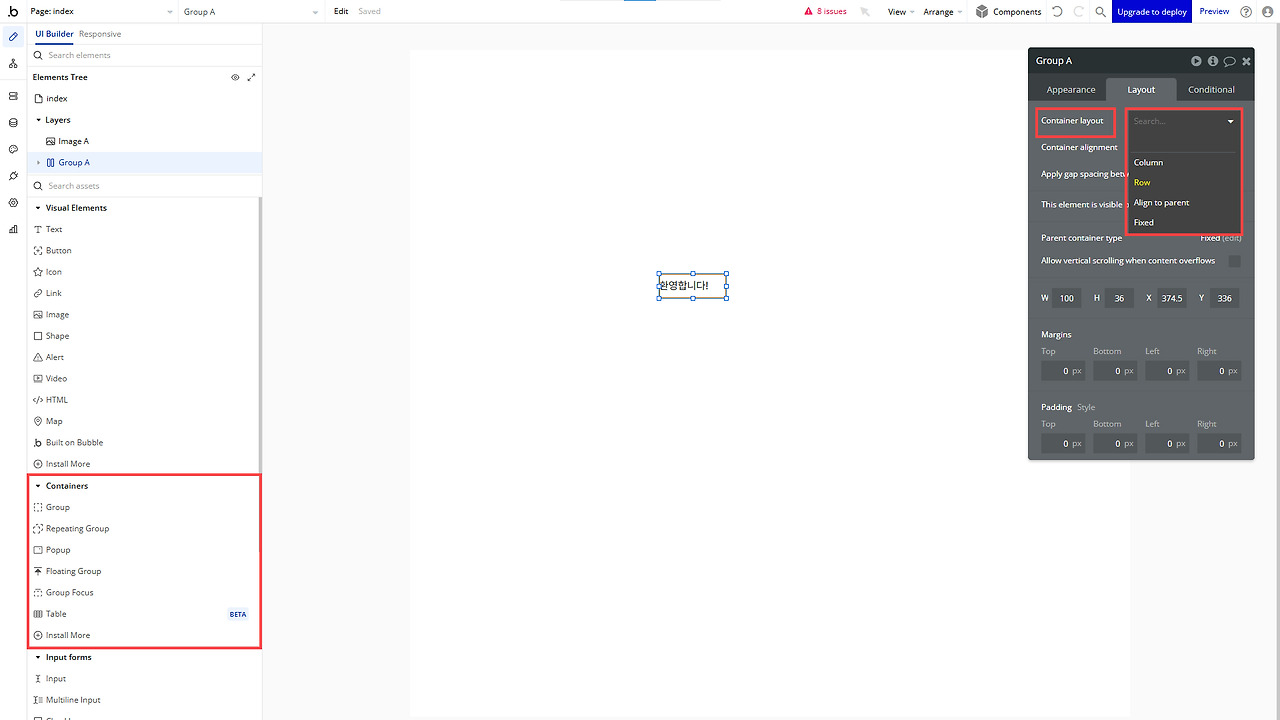Screen dimensions: 1280x720
Task: Switch to the Responsive tab
Action: tap(100, 34)
